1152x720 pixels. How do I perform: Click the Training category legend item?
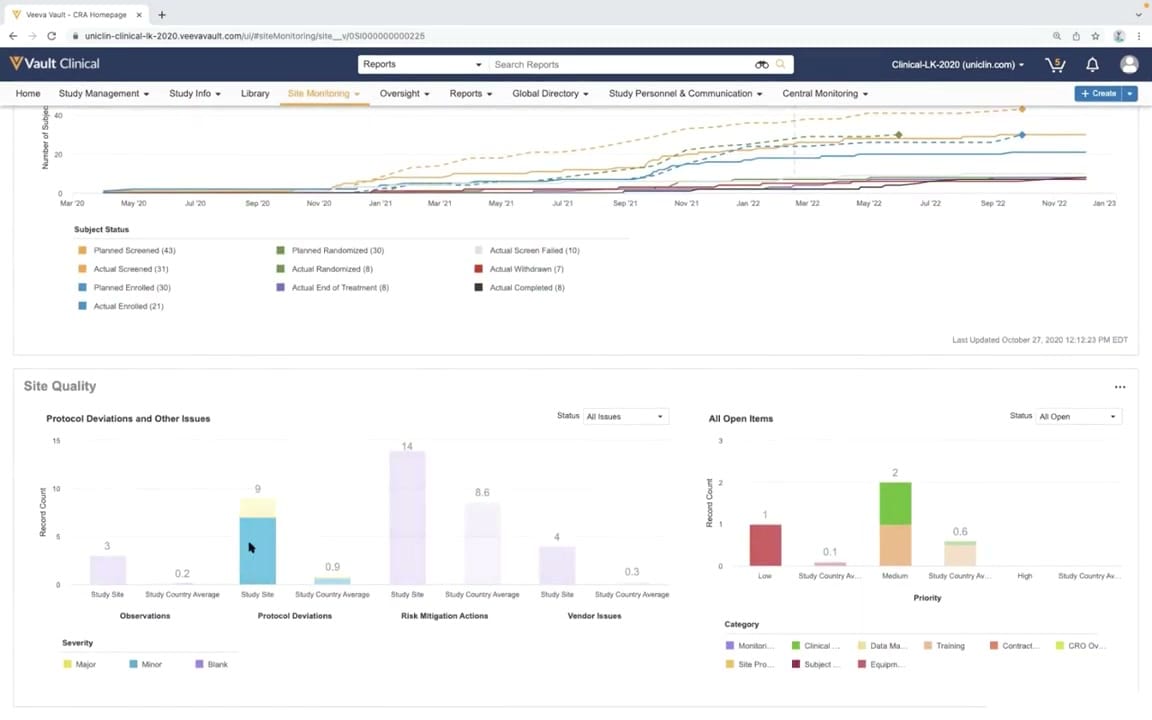click(944, 646)
